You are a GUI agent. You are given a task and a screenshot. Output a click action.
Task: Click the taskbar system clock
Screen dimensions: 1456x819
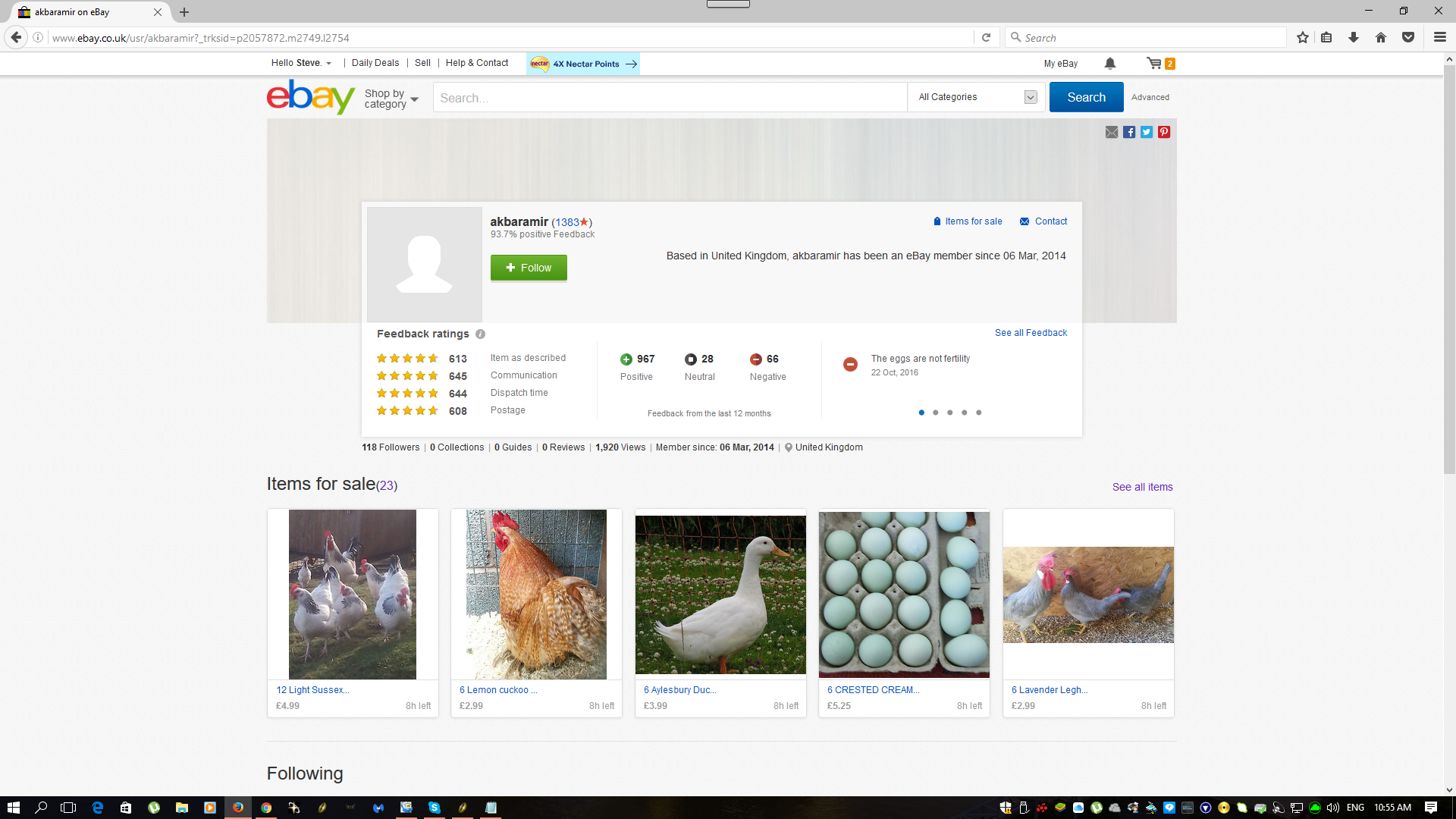point(1392,808)
